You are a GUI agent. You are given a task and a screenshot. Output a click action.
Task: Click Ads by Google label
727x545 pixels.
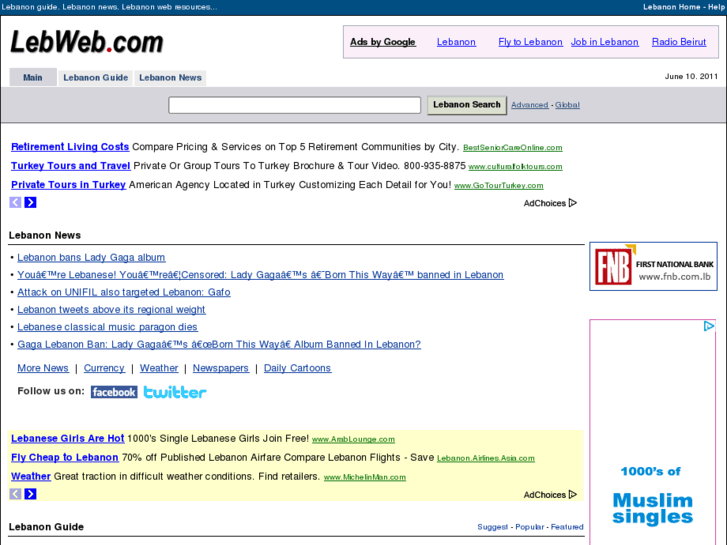[383, 42]
